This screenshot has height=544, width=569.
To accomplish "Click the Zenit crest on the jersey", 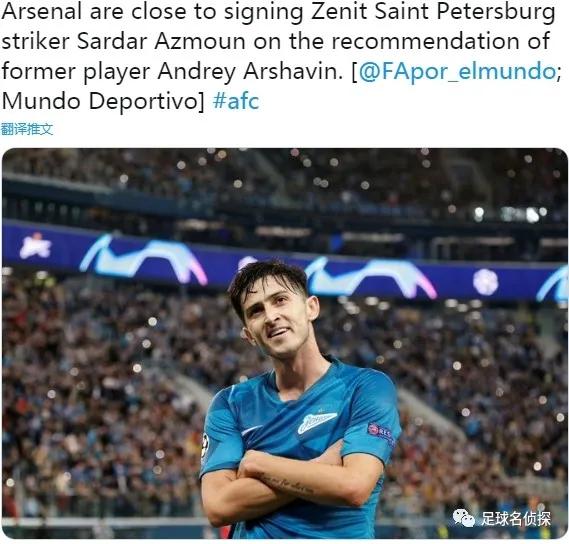I will (316, 422).
